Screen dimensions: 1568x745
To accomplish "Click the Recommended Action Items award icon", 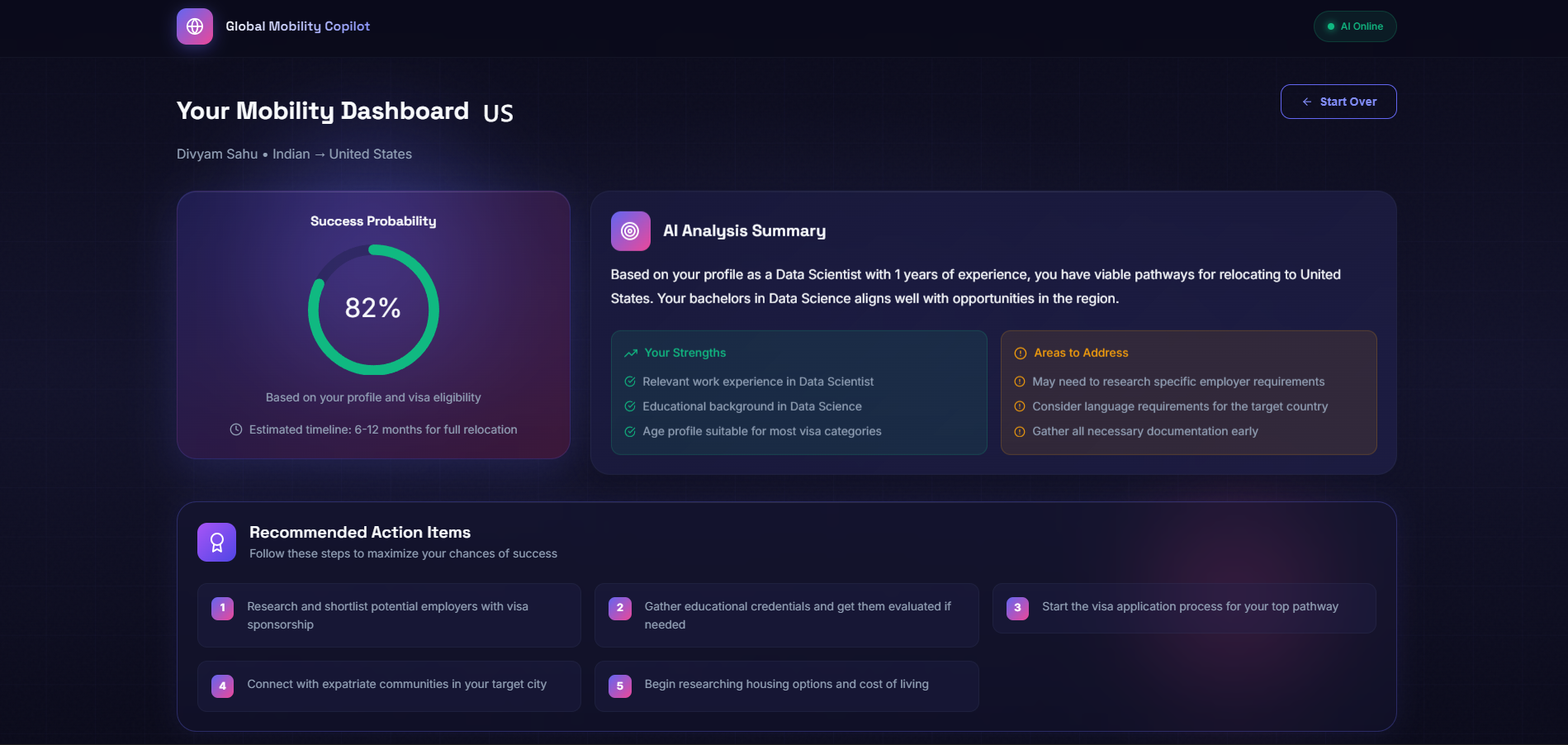I will tap(216, 542).
